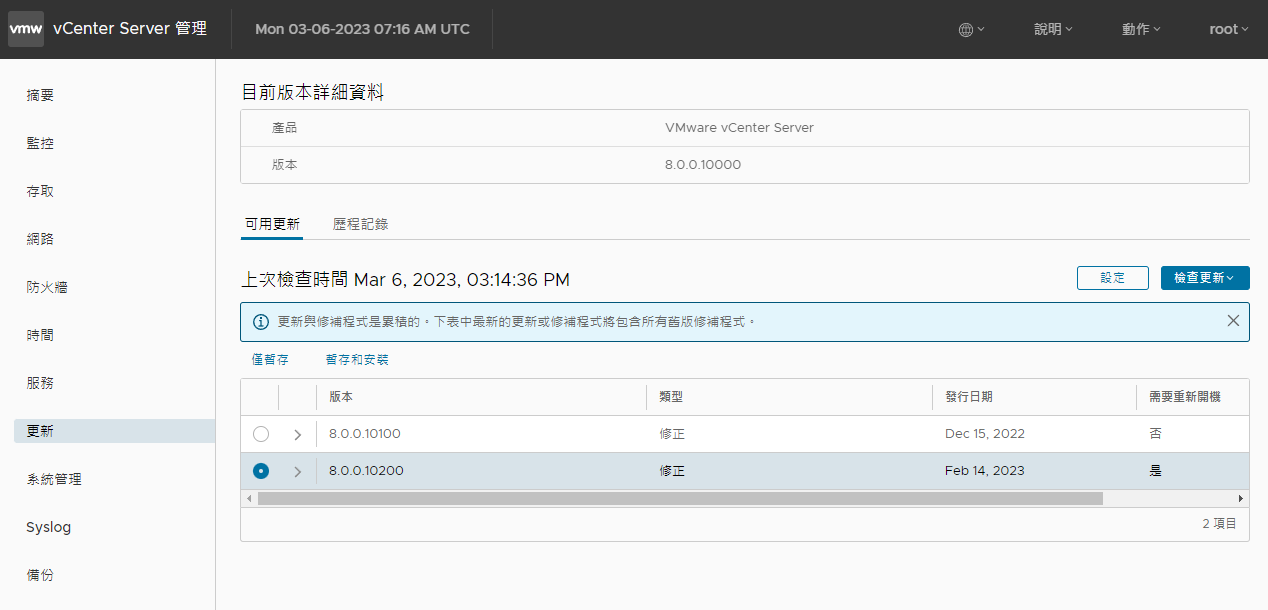Select the 8.0.0.10100 update radio button
The image size is (1268, 610).
tap(261, 434)
